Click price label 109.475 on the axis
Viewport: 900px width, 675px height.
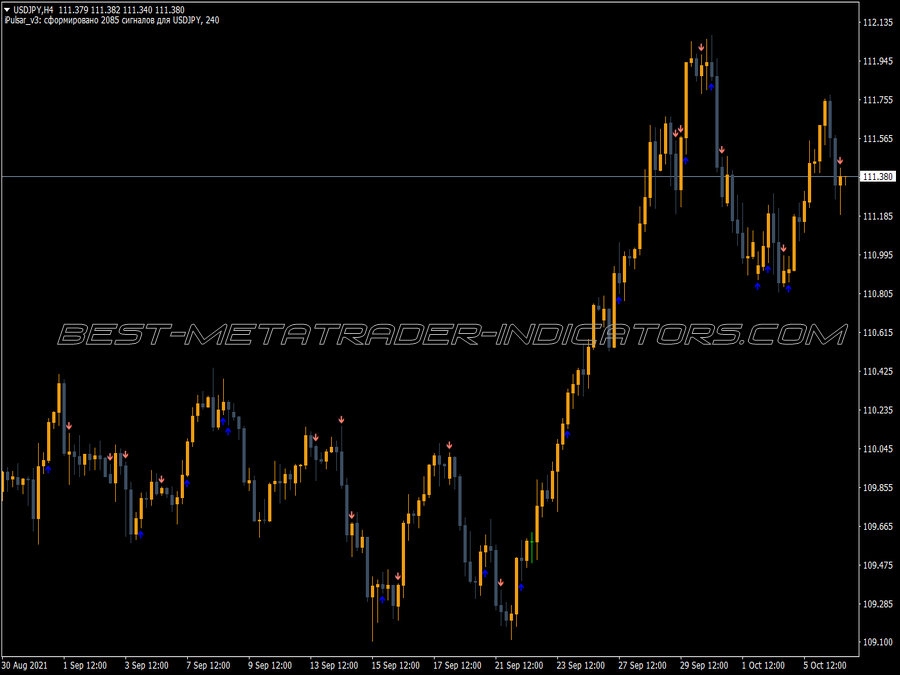point(878,565)
